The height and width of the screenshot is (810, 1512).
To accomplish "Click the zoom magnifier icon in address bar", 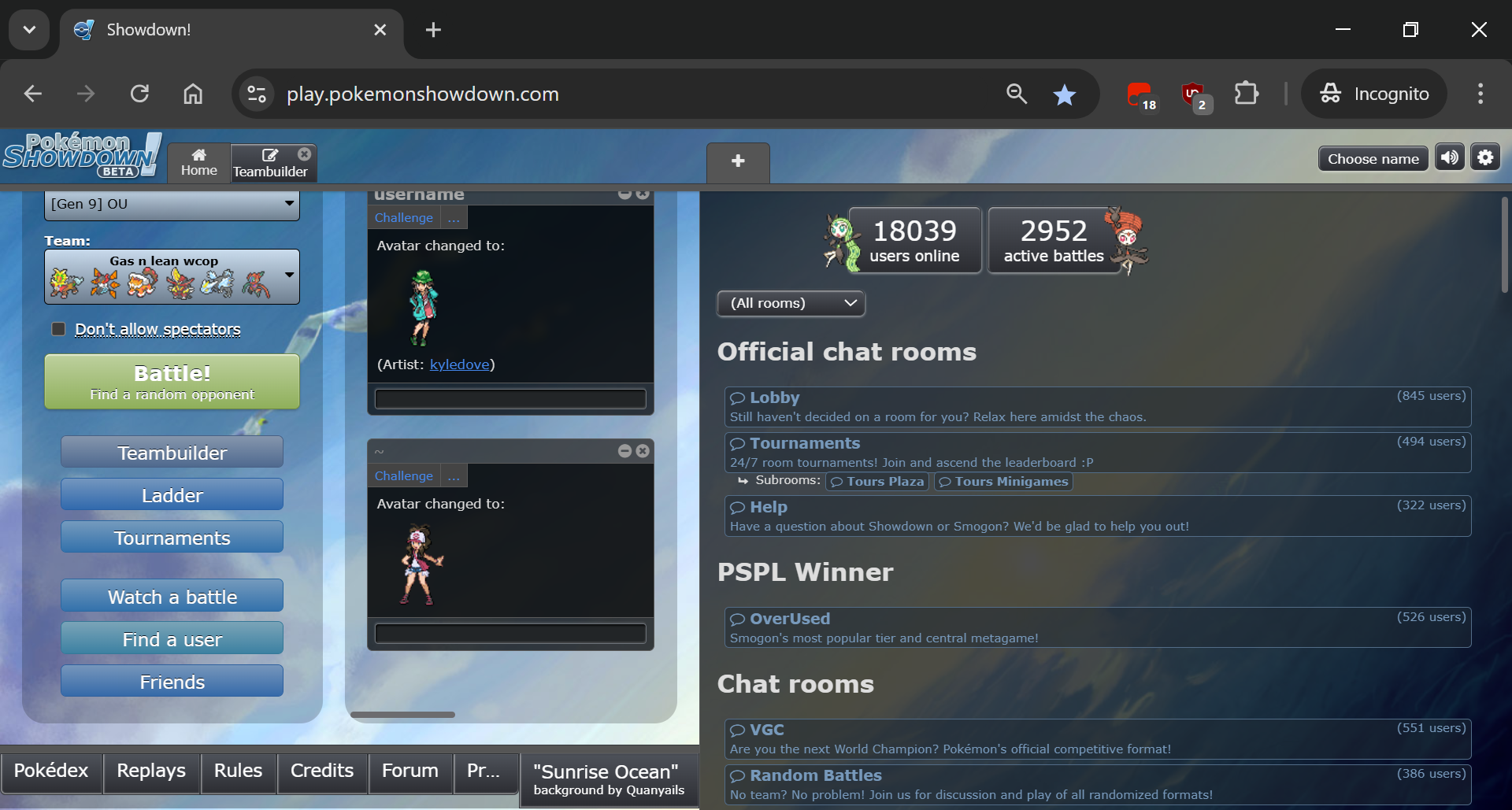I will [x=1017, y=94].
